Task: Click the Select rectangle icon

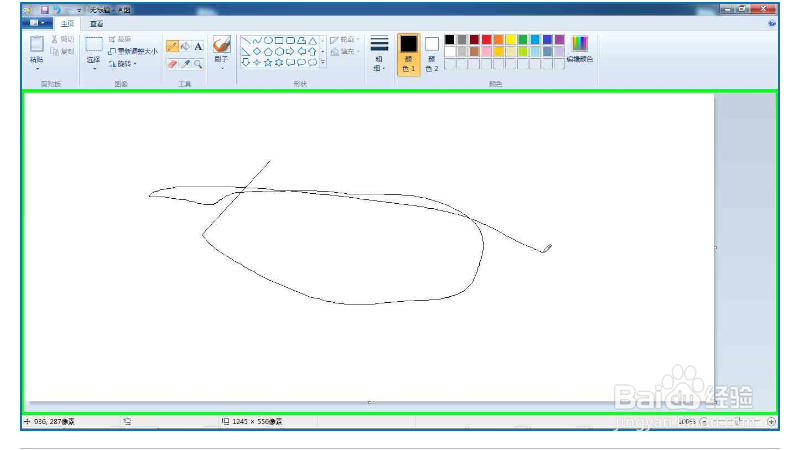Action: [94, 44]
